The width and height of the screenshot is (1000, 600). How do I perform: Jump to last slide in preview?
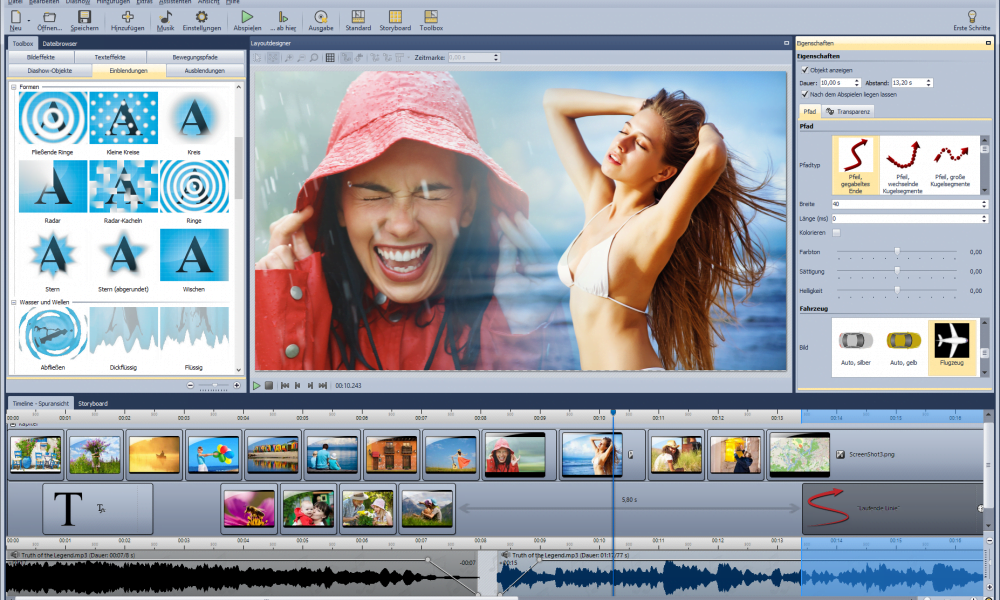[x=323, y=386]
